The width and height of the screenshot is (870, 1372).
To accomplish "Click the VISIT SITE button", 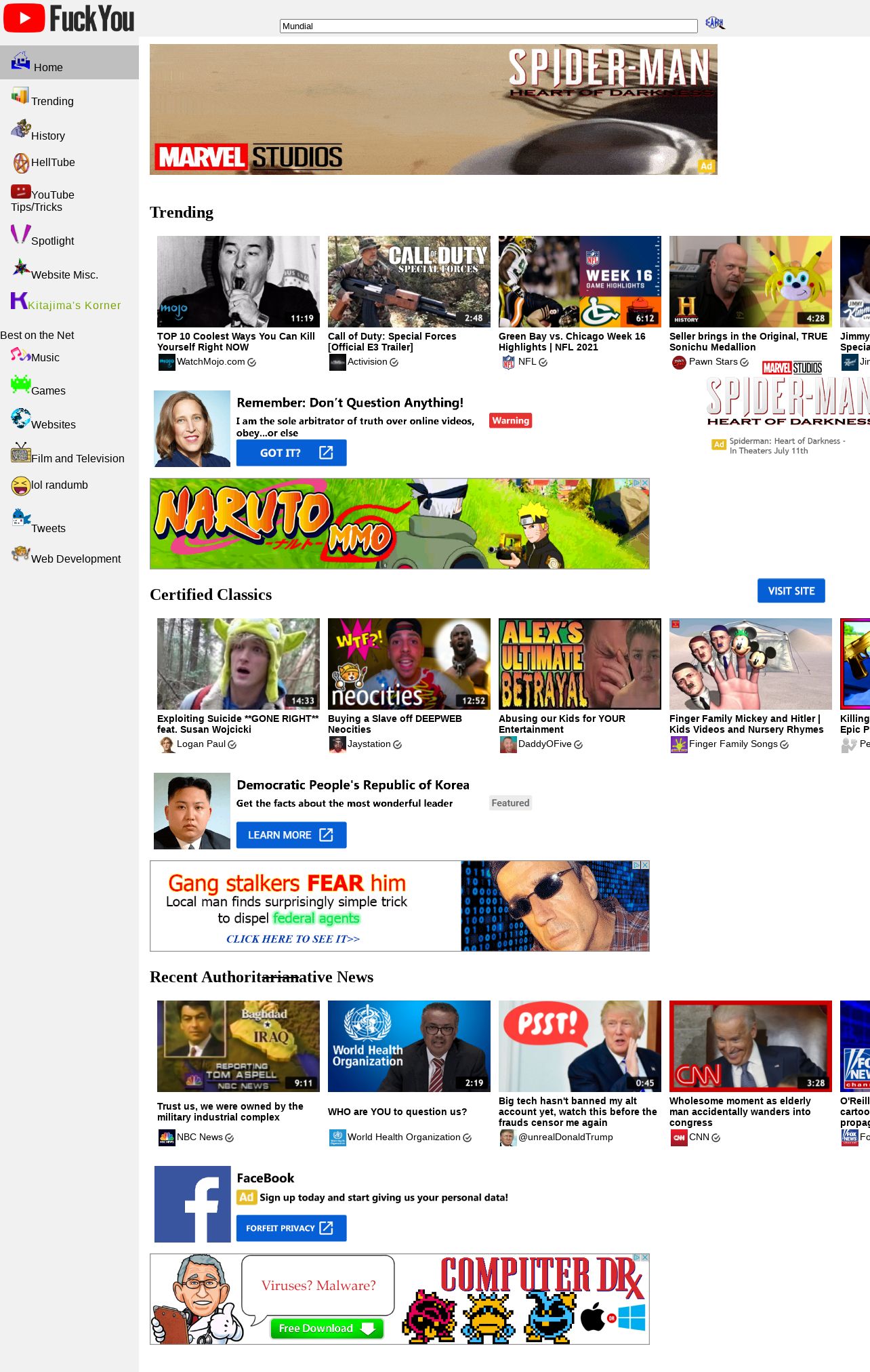I will [x=791, y=591].
